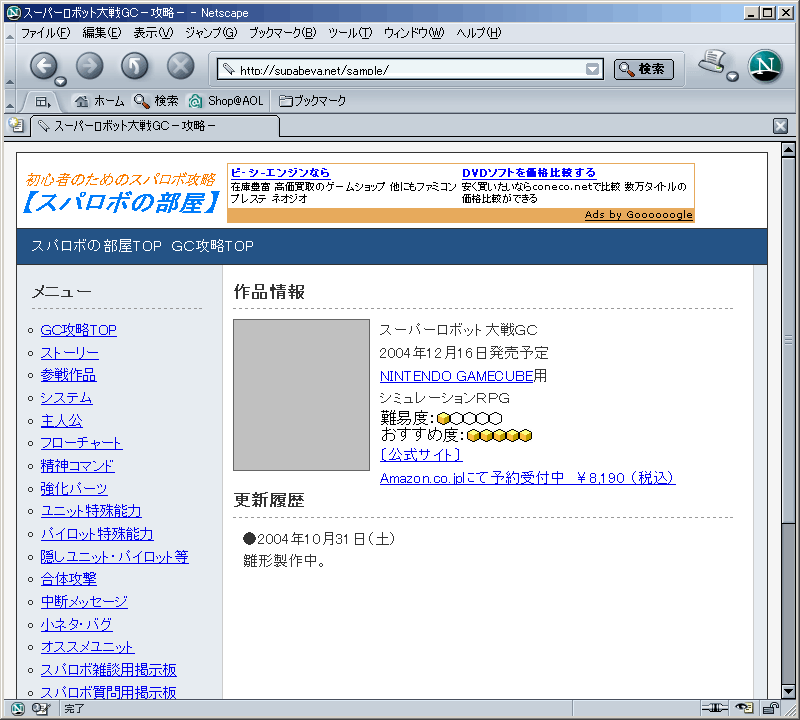800x720 pixels.
Task: Click the Ads by Goooooogle link
Action: 639,215
